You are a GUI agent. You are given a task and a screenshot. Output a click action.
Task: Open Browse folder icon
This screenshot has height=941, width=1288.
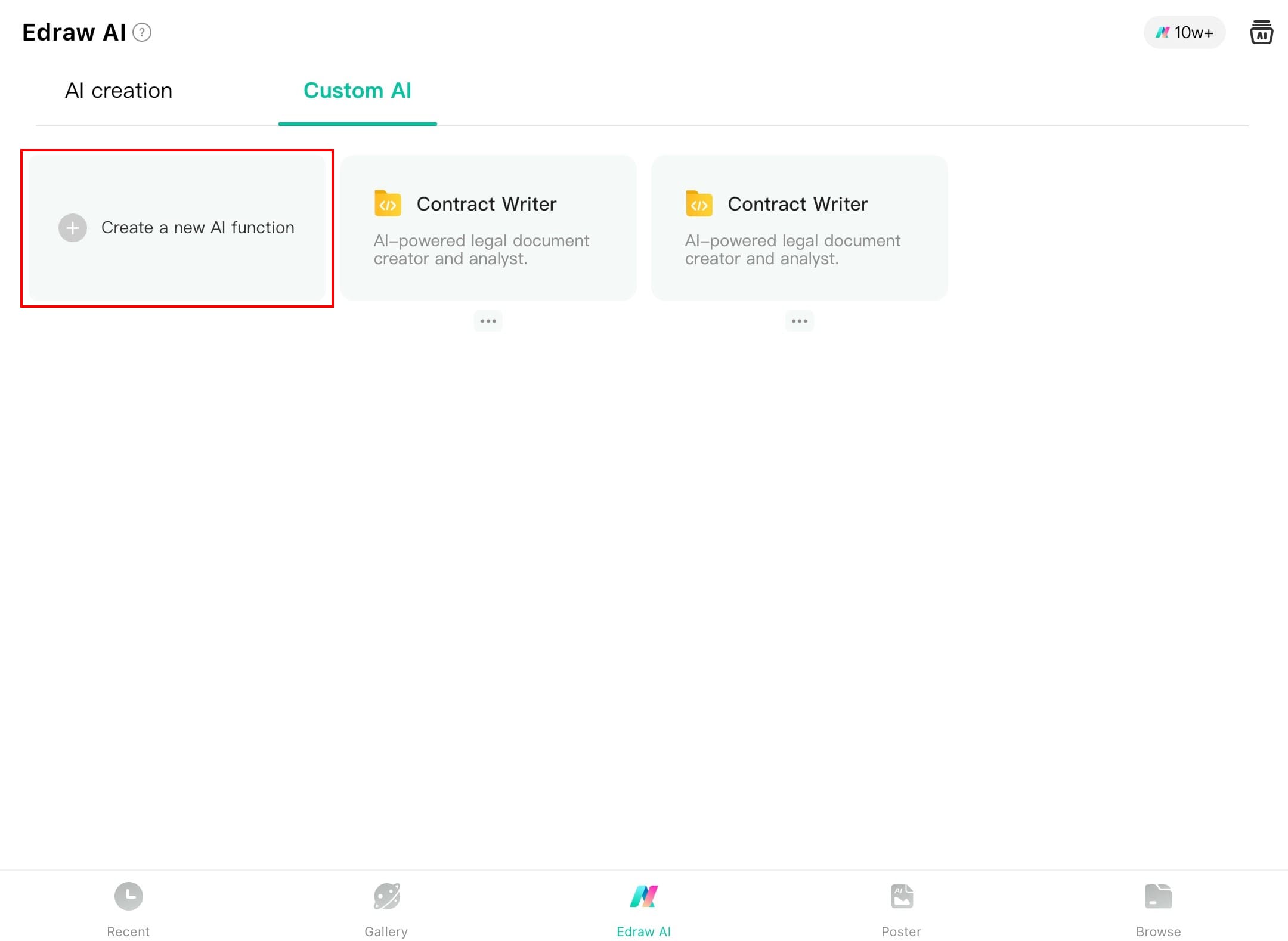[x=1158, y=896]
